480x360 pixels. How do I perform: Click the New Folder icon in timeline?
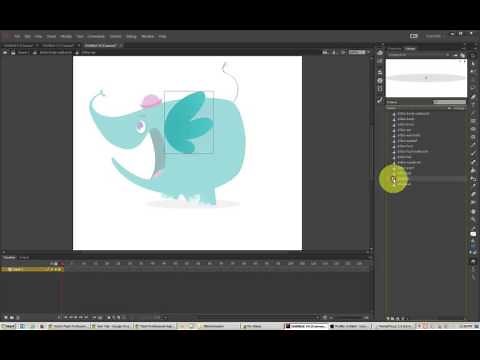click(12, 317)
